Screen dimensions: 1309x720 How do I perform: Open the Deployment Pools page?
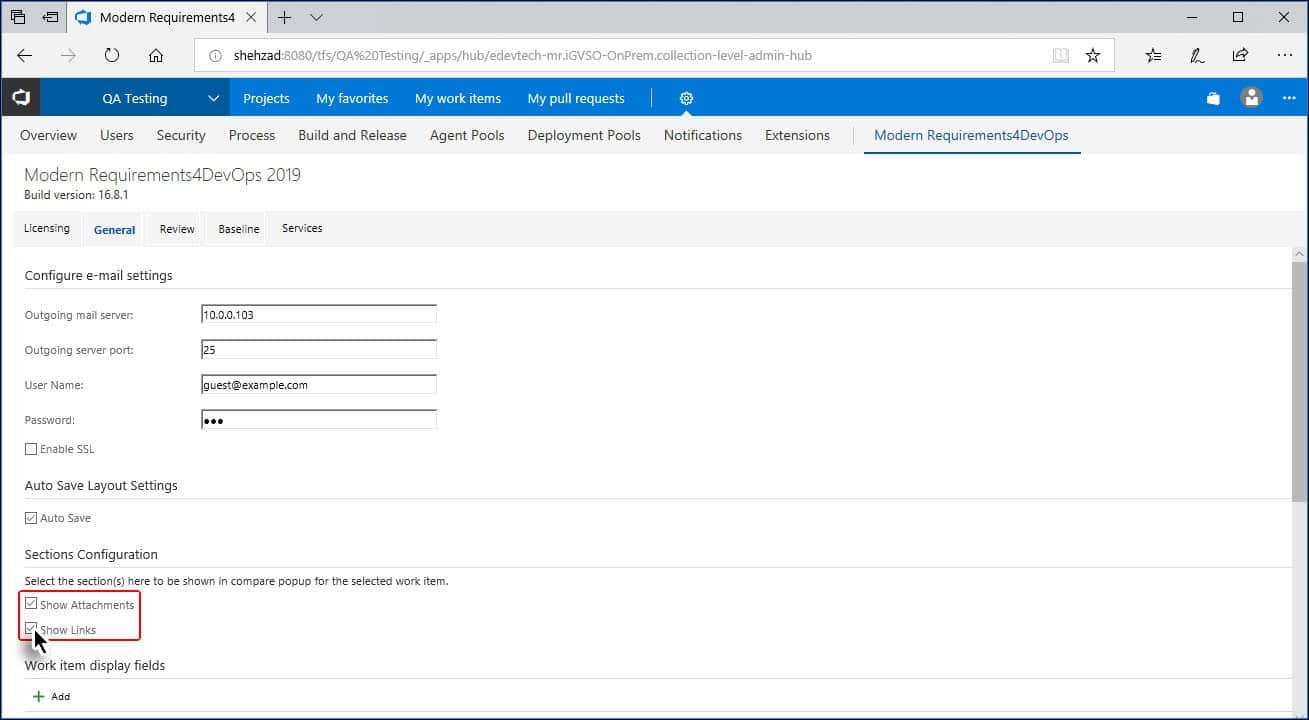click(x=584, y=135)
